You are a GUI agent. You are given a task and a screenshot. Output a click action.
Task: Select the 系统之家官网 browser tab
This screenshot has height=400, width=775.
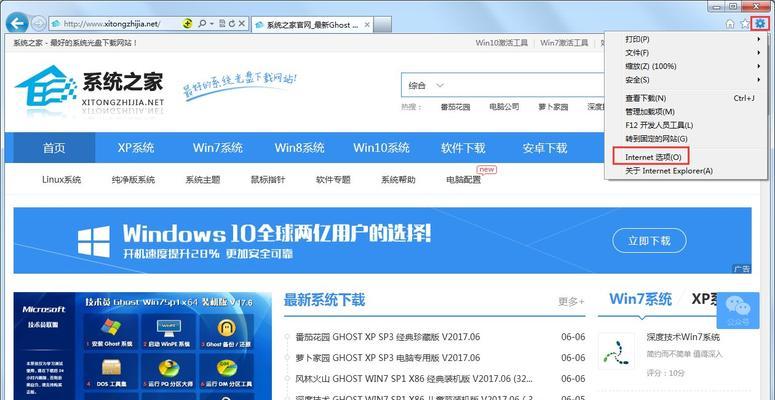pos(313,24)
